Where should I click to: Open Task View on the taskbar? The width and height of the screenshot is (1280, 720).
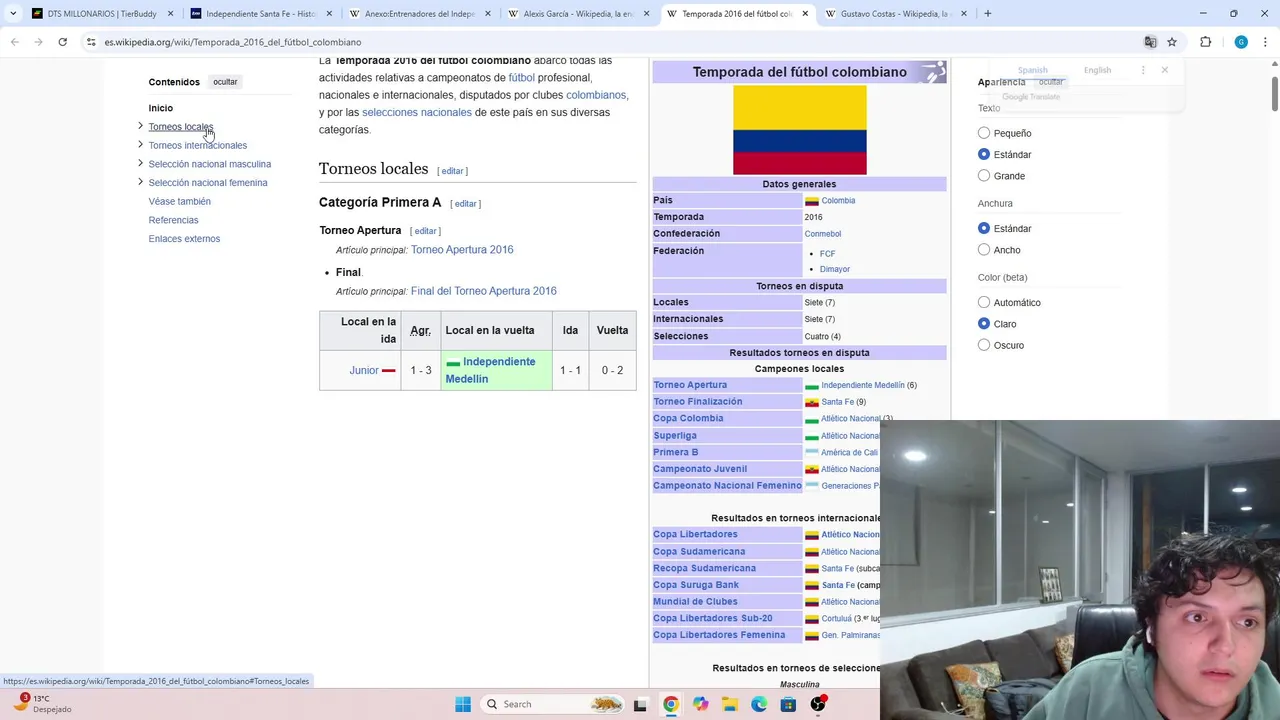[x=640, y=704]
